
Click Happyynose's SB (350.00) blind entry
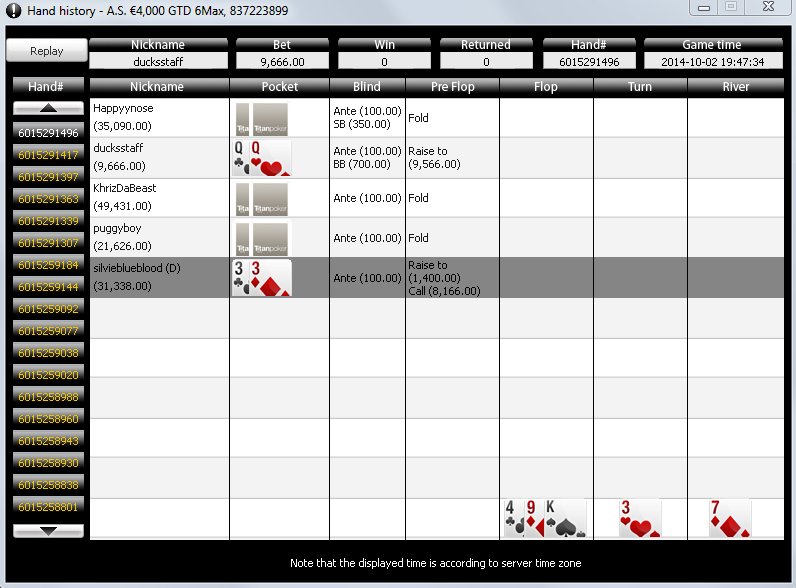coord(361,124)
